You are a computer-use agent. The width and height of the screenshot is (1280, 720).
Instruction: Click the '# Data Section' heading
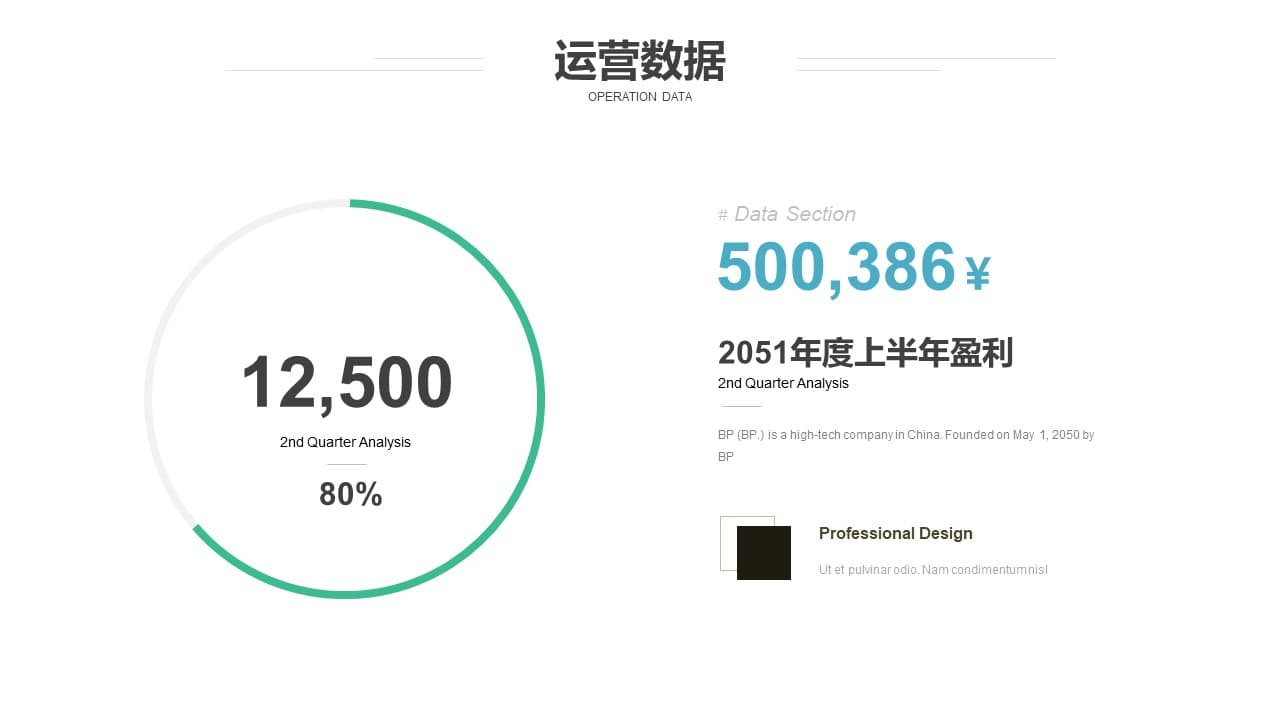pos(787,214)
